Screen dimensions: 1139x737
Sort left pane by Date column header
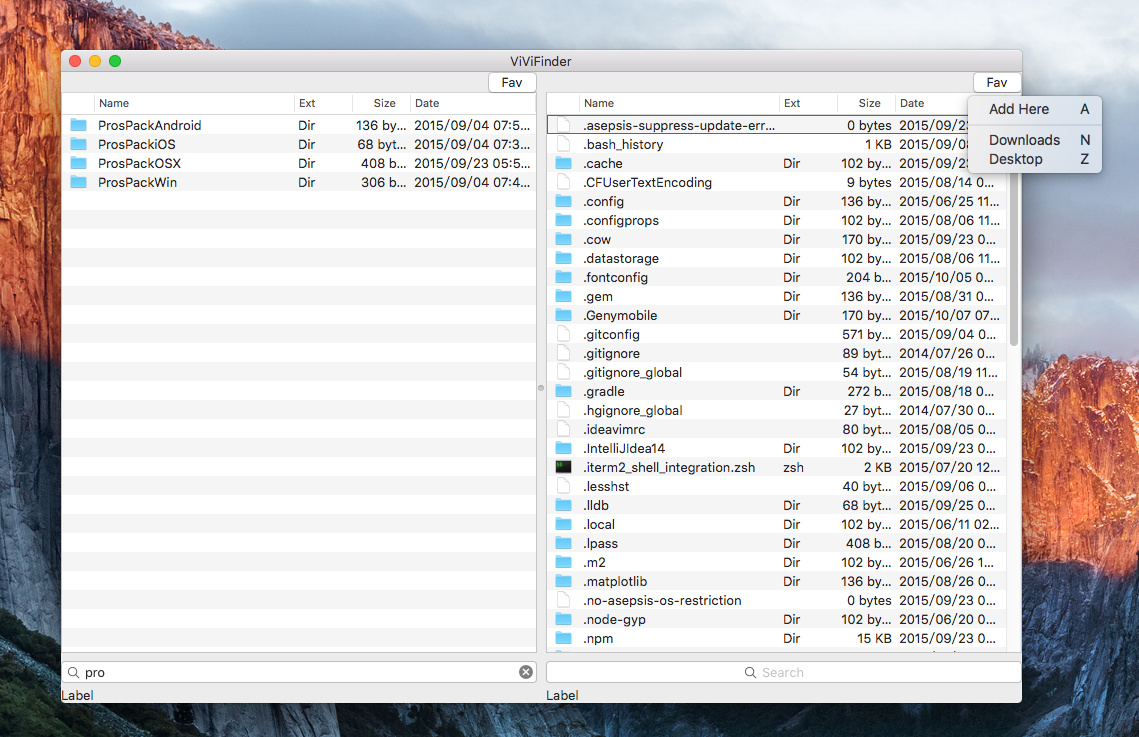(473, 103)
